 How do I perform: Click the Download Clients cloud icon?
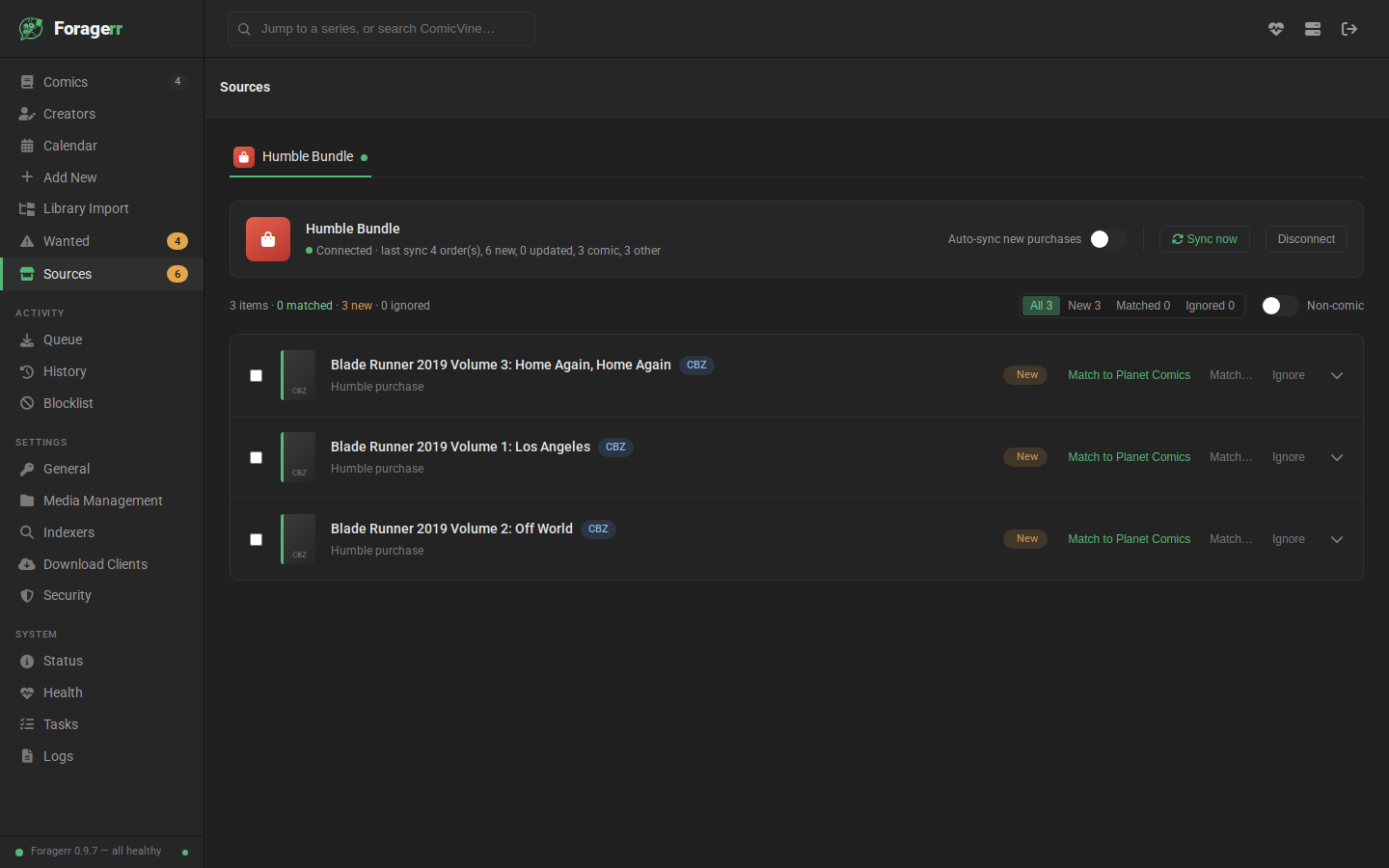coord(27,564)
